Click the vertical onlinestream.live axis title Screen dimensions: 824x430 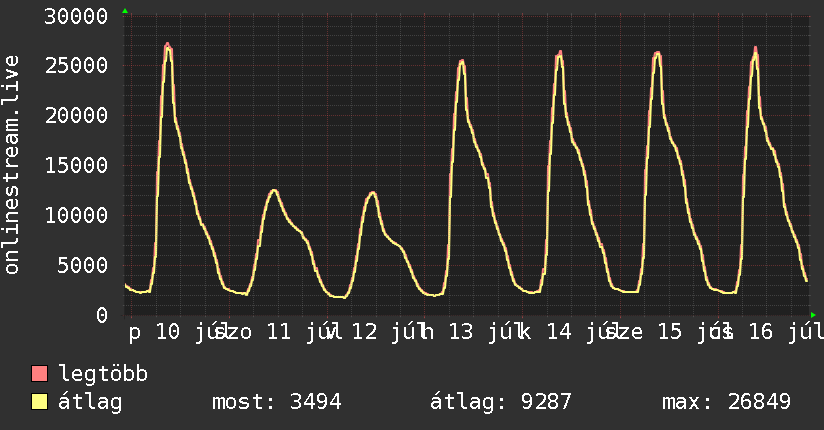pos(11,165)
